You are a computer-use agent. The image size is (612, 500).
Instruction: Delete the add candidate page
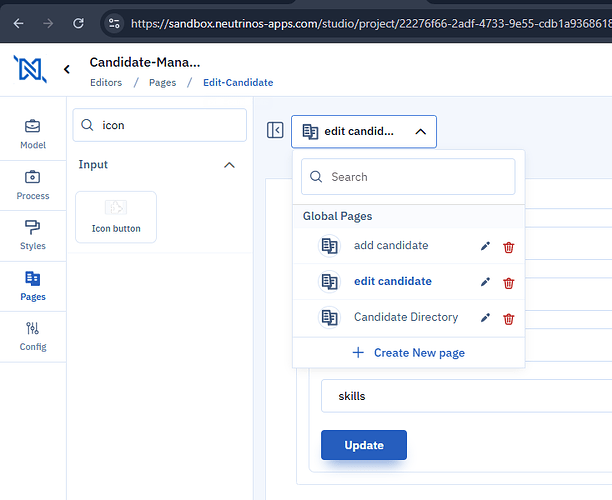(509, 247)
